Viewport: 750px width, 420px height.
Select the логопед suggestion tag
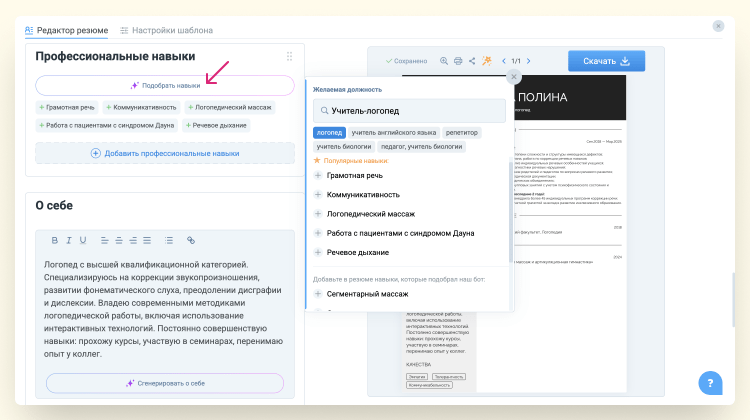(330, 133)
